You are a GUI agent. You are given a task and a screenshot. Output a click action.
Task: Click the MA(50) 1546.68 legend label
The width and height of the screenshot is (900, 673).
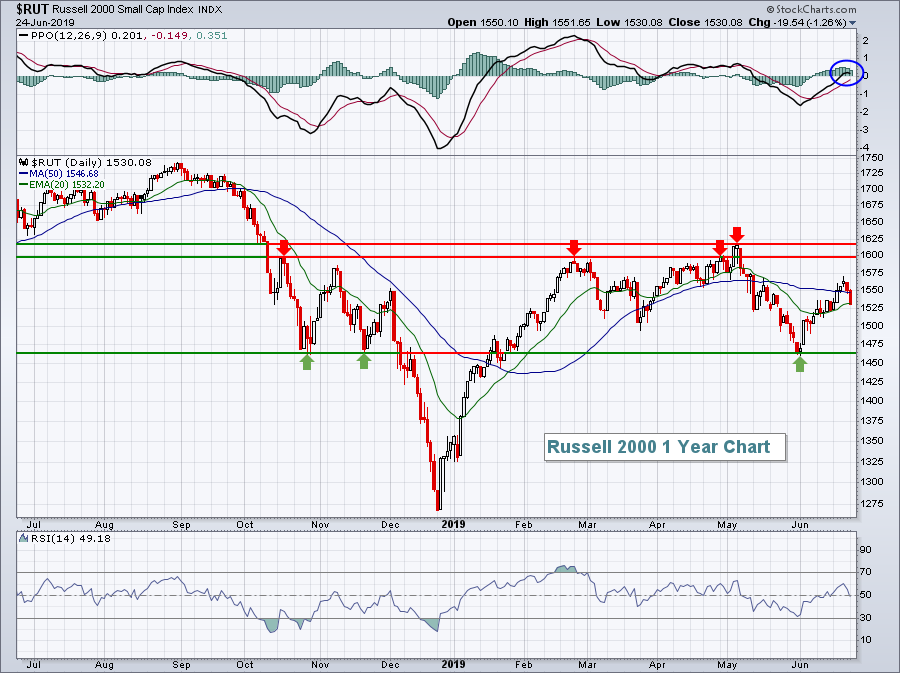click(64, 173)
